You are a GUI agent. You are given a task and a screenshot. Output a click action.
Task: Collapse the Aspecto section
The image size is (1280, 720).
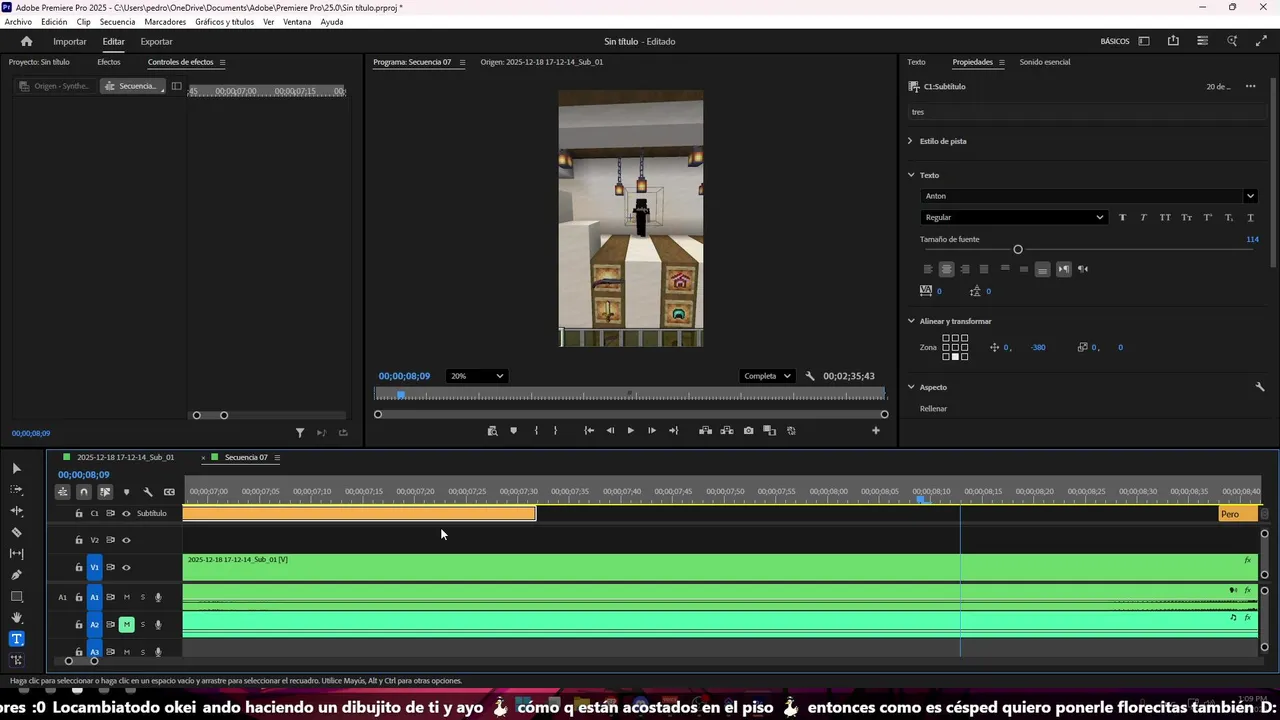[x=911, y=387]
